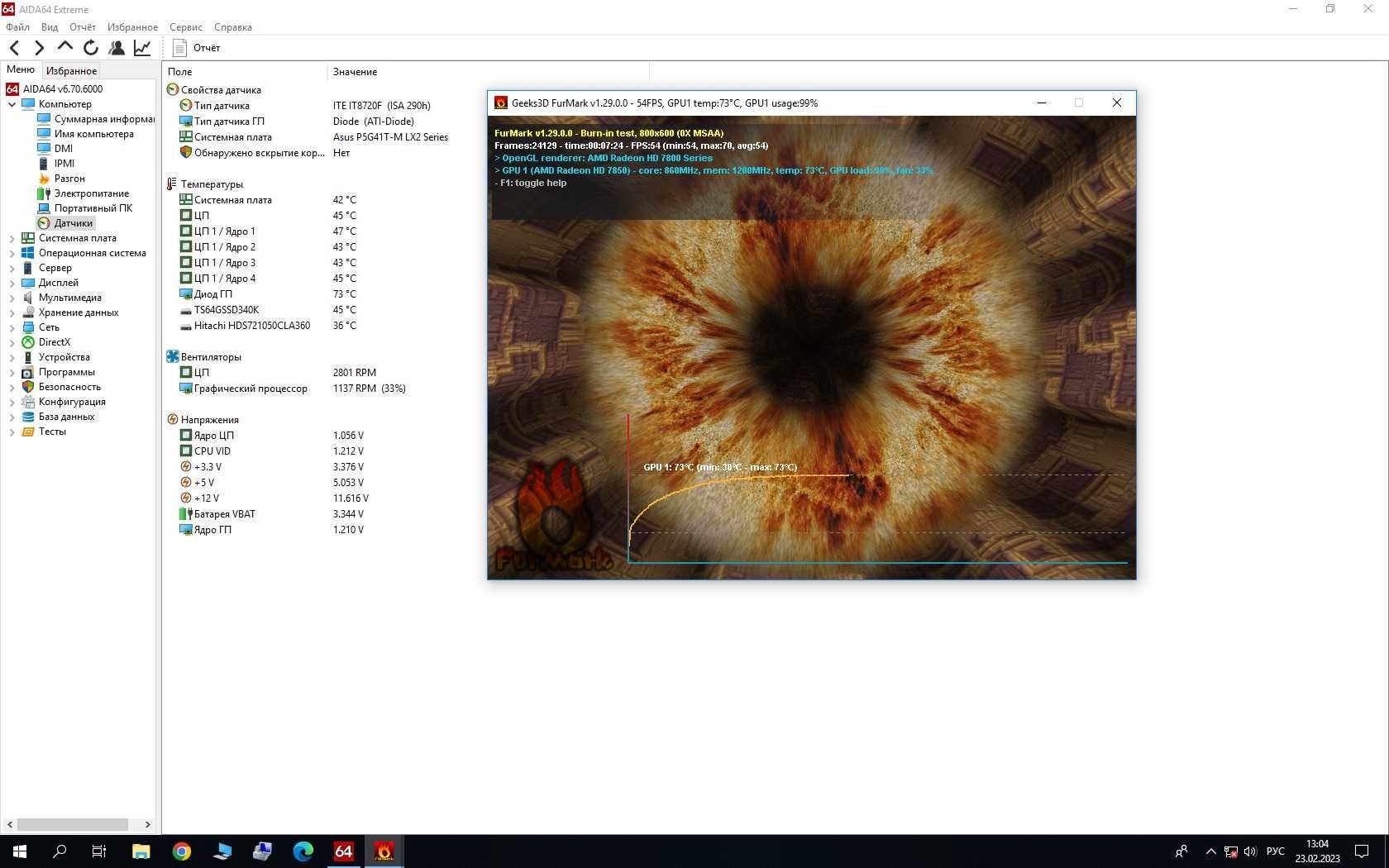Open File Explorer from taskbar

click(141, 851)
